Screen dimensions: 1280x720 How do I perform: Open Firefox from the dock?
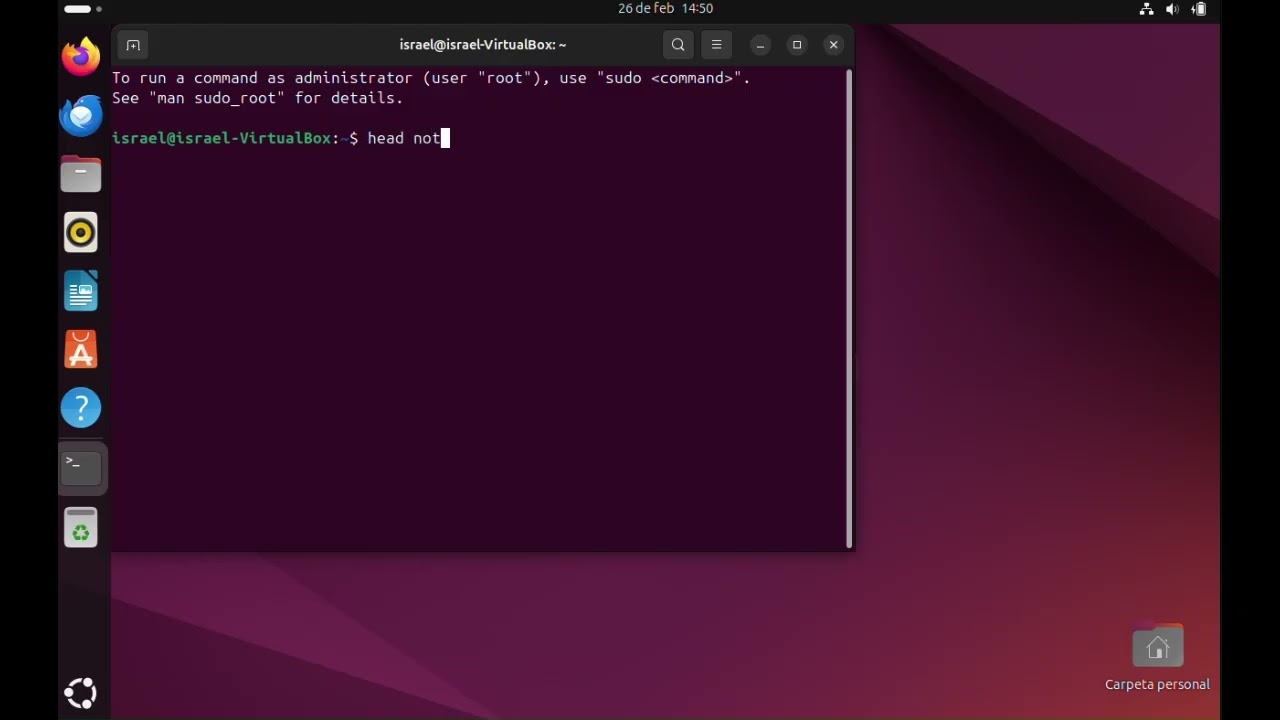pos(81,57)
